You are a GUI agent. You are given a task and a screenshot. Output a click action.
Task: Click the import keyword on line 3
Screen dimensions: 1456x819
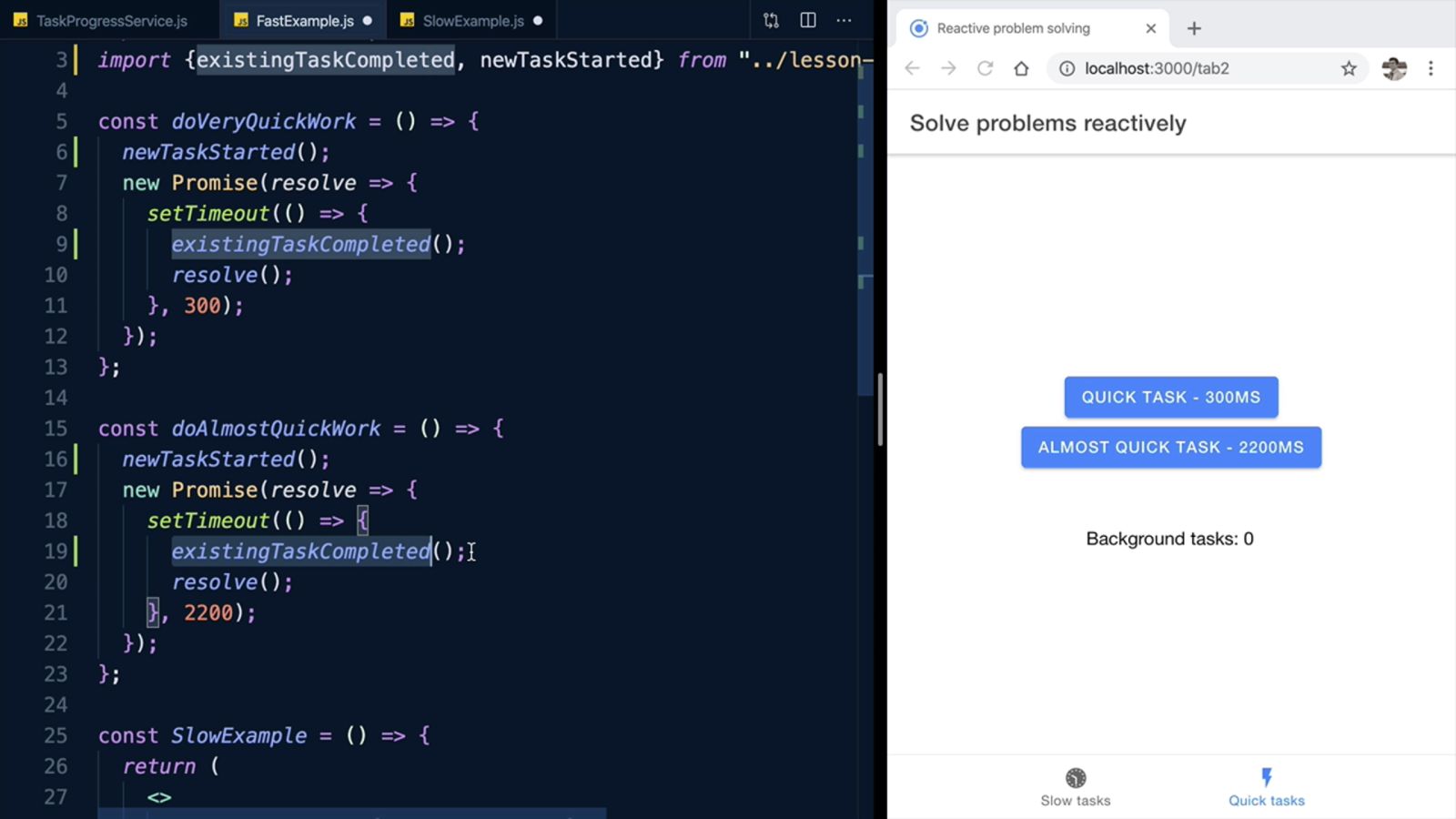[x=134, y=60]
